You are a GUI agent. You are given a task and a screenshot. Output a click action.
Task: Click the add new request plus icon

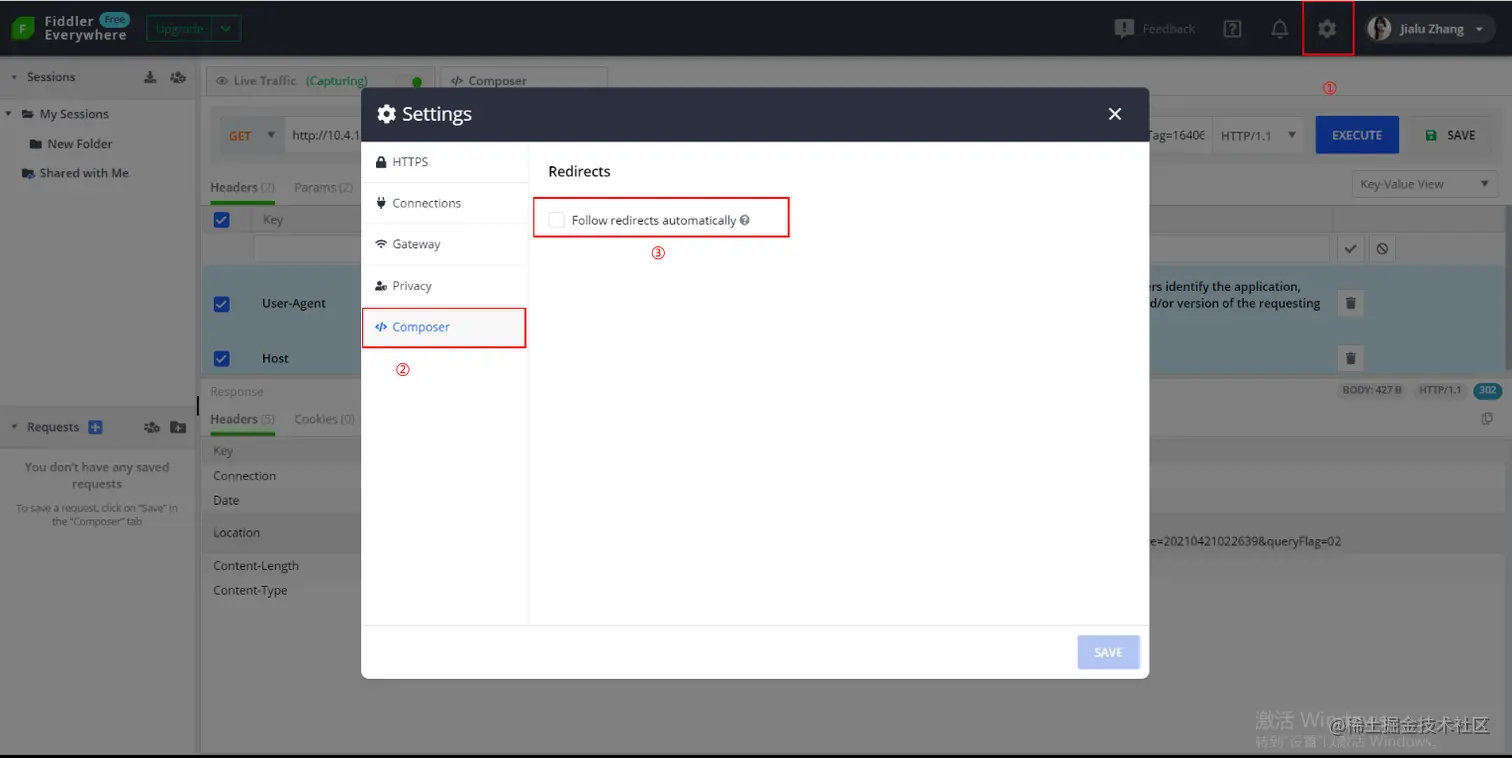pos(96,427)
